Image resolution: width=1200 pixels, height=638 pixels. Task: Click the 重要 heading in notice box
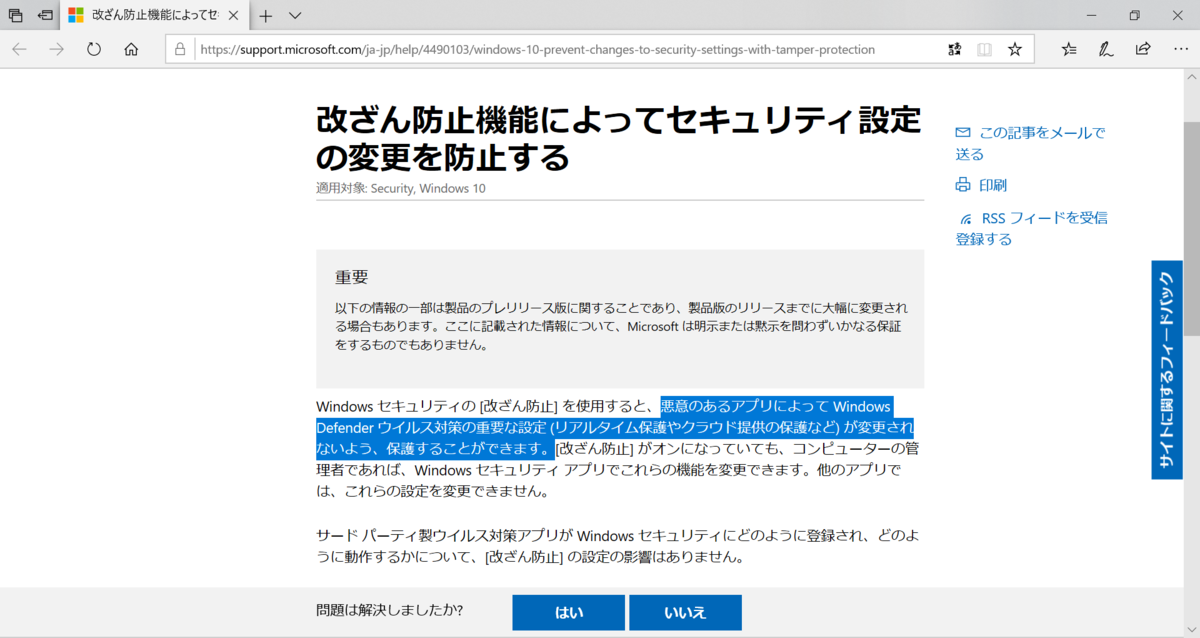point(352,277)
